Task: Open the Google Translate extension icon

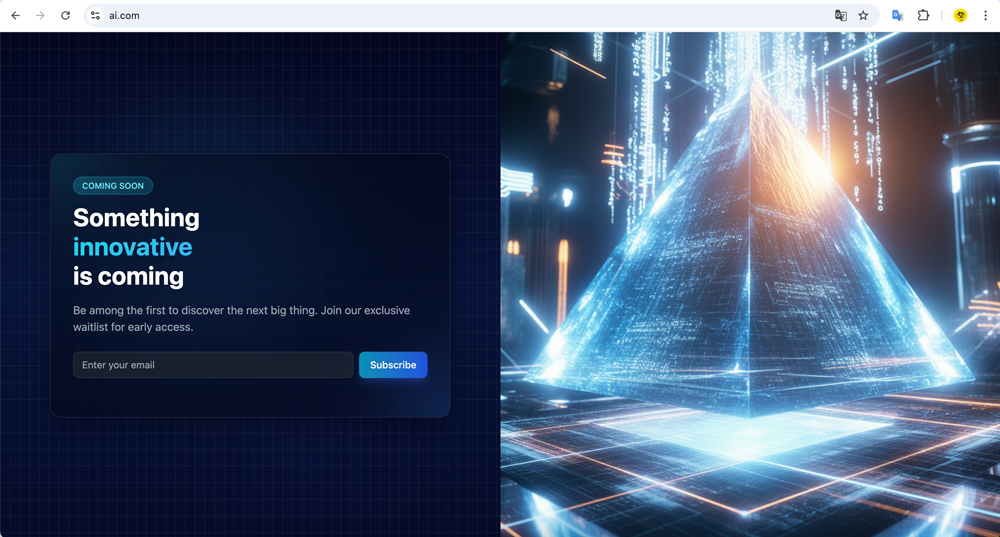Action: [x=897, y=15]
